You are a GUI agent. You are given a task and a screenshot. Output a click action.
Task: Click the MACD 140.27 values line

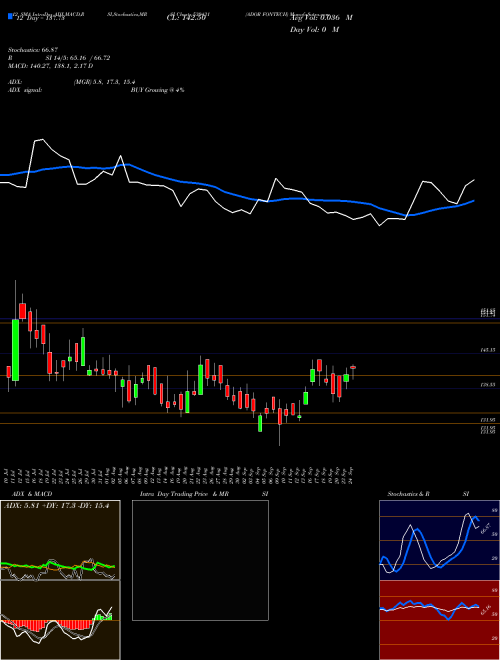pyautogui.click(x=51, y=66)
